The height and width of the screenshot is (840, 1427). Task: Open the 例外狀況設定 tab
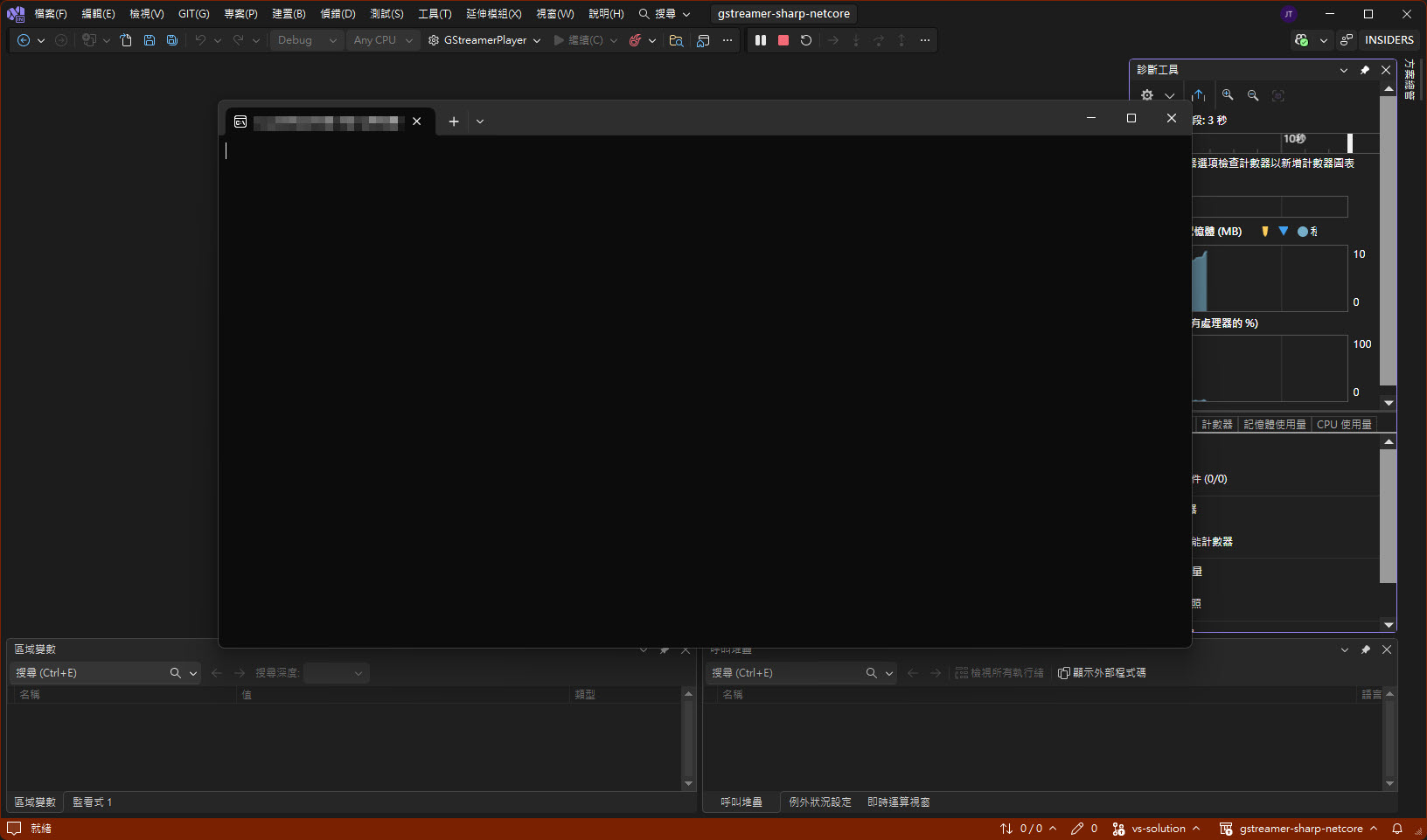pos(819,802)
